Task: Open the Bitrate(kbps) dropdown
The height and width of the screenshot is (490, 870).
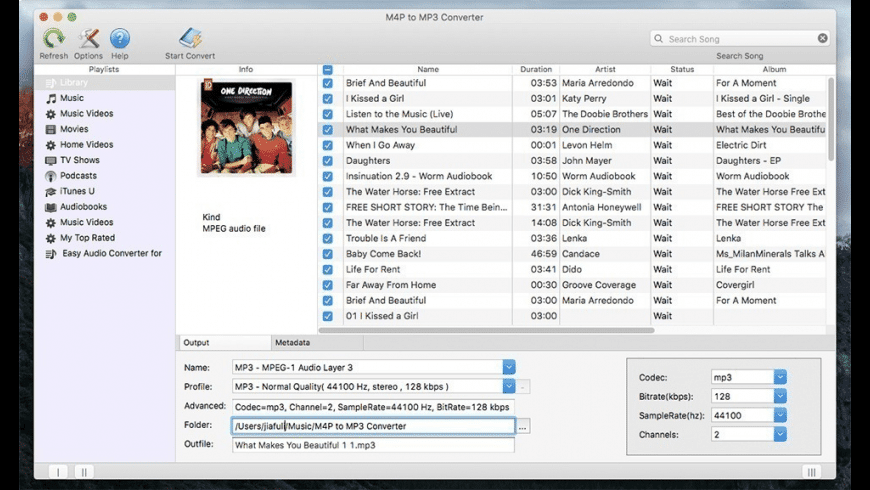Action: pyautogui.click(x=780, y=396)
